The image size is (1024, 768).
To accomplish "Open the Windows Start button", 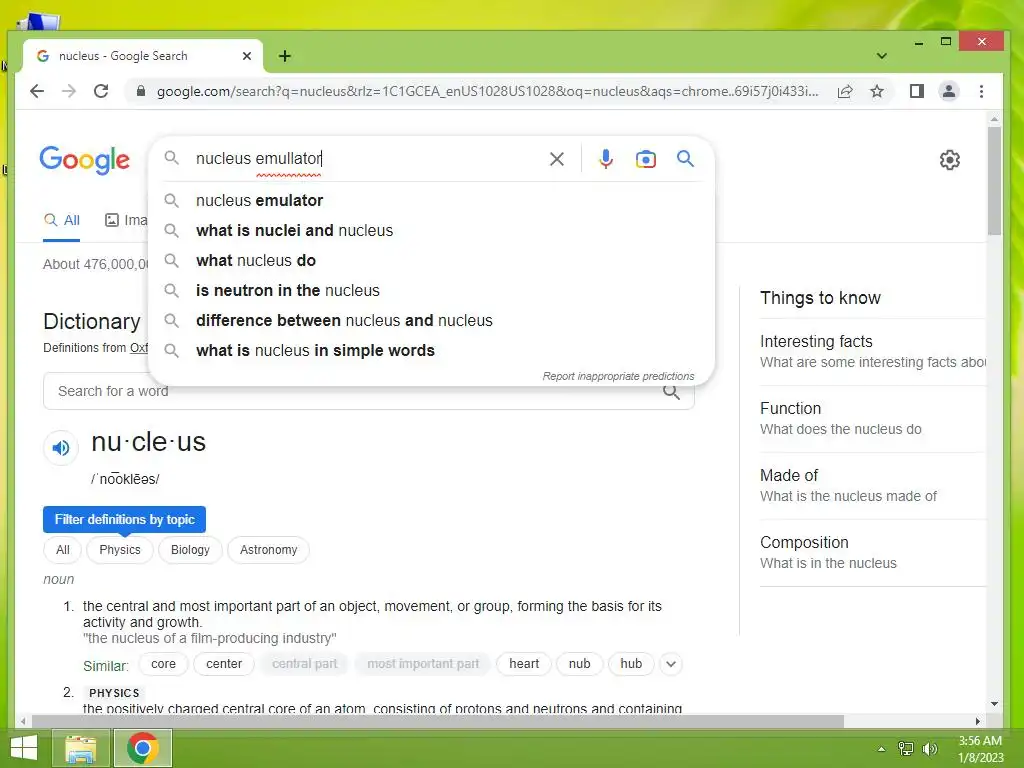I will [24, 748].
